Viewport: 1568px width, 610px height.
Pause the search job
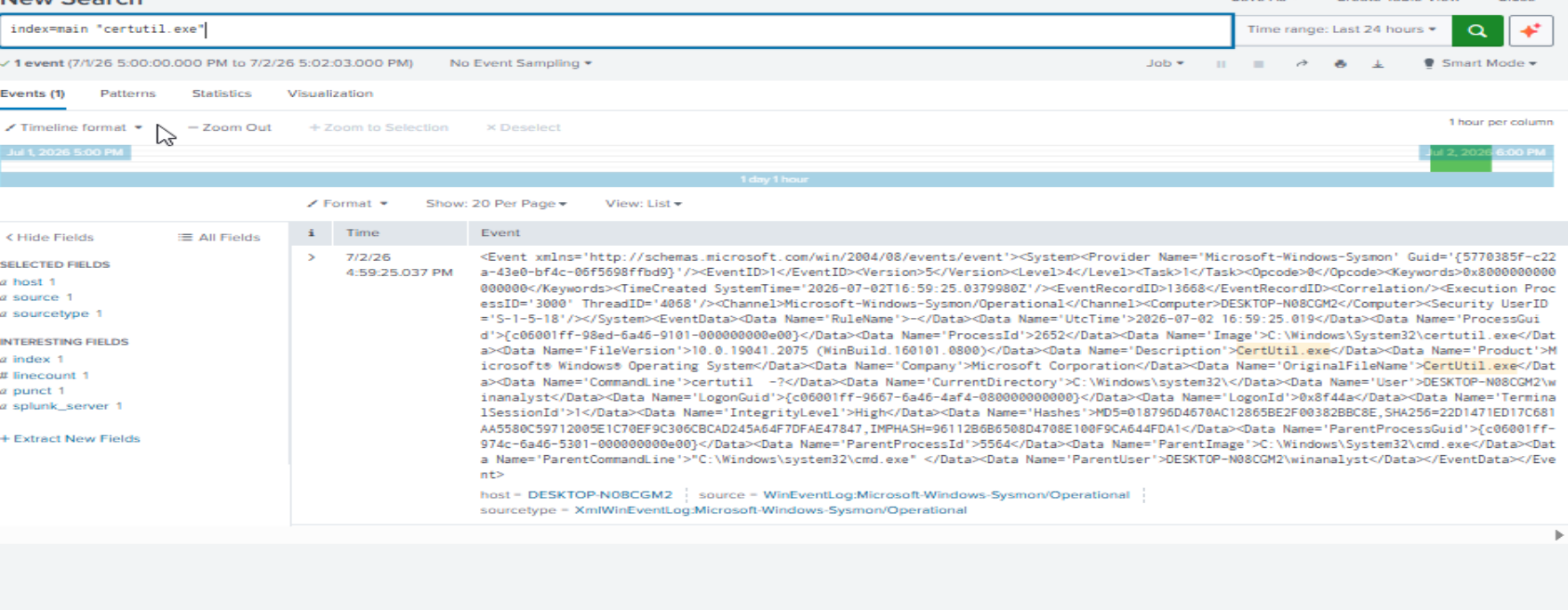pyautogui.click(x=1221, y=64)
